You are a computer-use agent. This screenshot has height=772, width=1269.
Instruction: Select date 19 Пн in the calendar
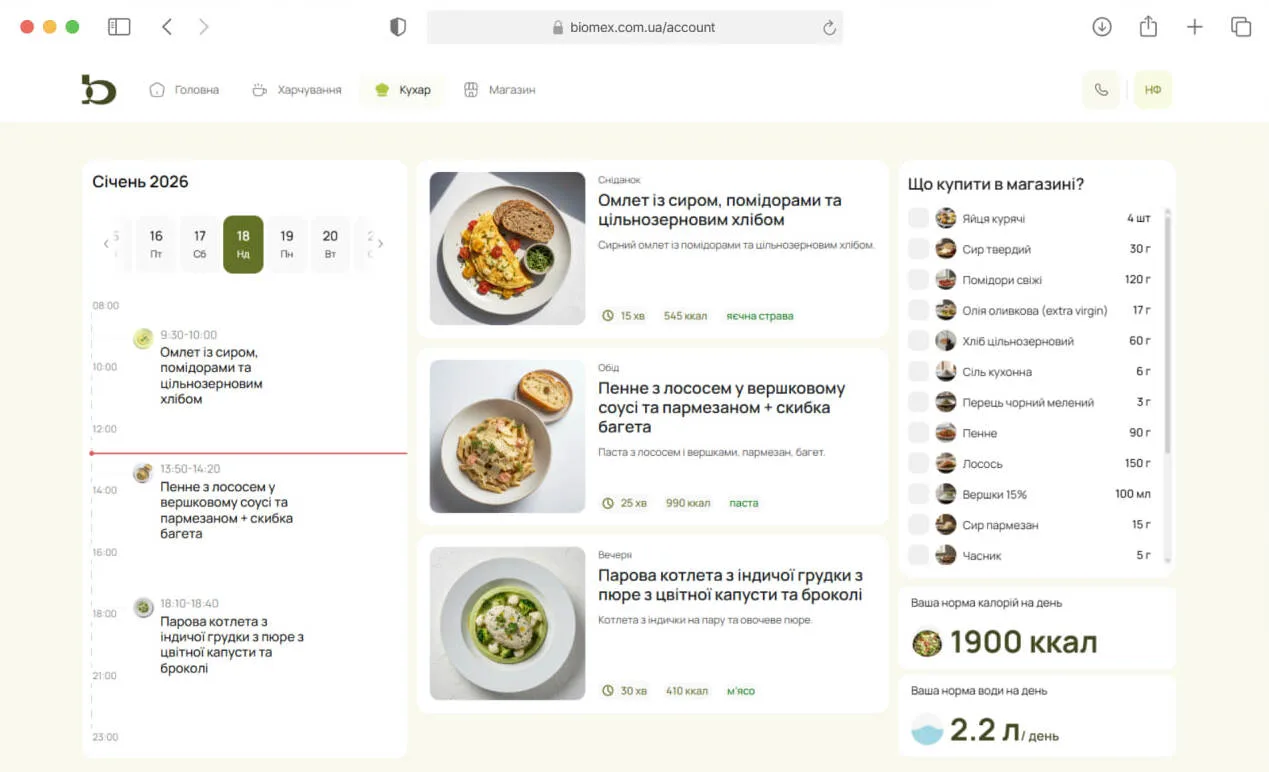pyautogui.click(x=287, y=244)
